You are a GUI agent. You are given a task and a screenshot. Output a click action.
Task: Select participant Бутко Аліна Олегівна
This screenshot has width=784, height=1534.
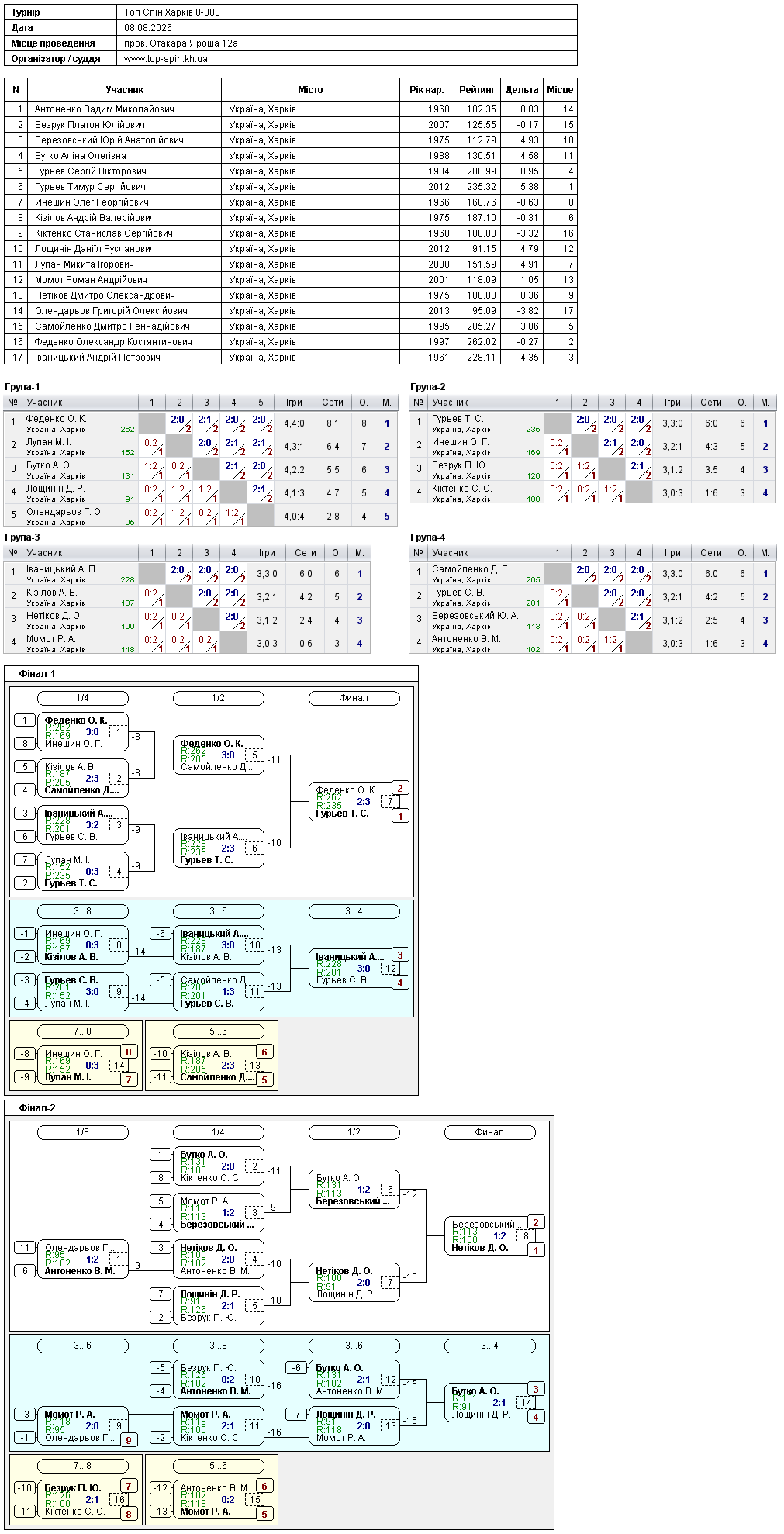point(80,156)
